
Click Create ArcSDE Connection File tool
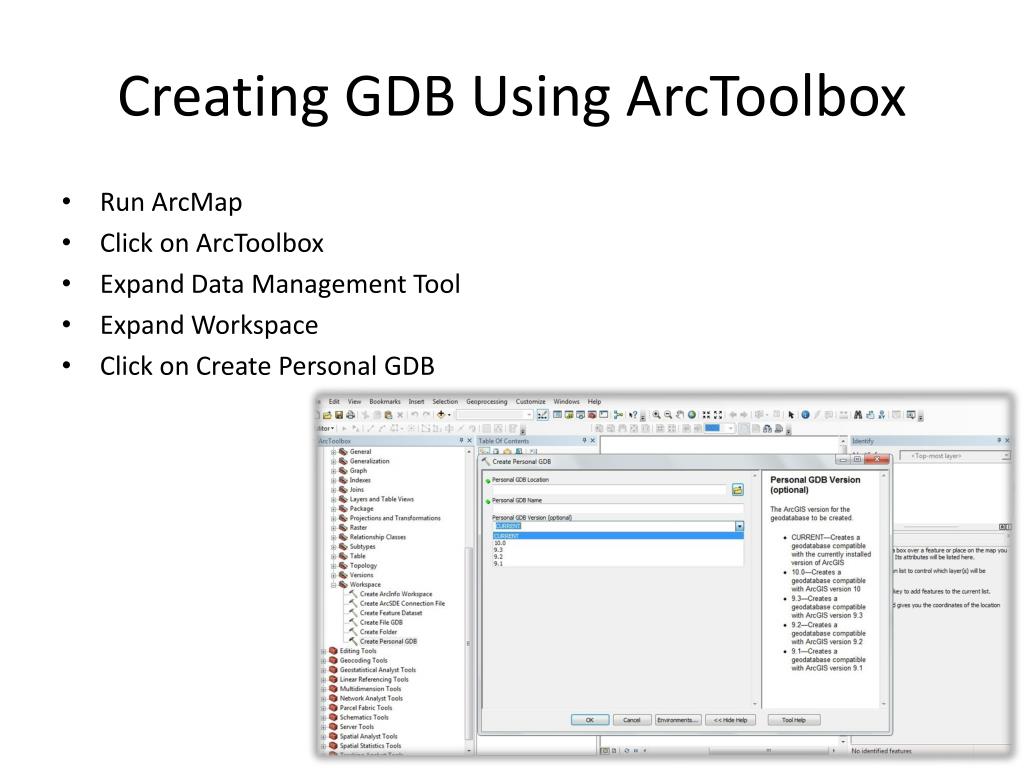(397, 603)
